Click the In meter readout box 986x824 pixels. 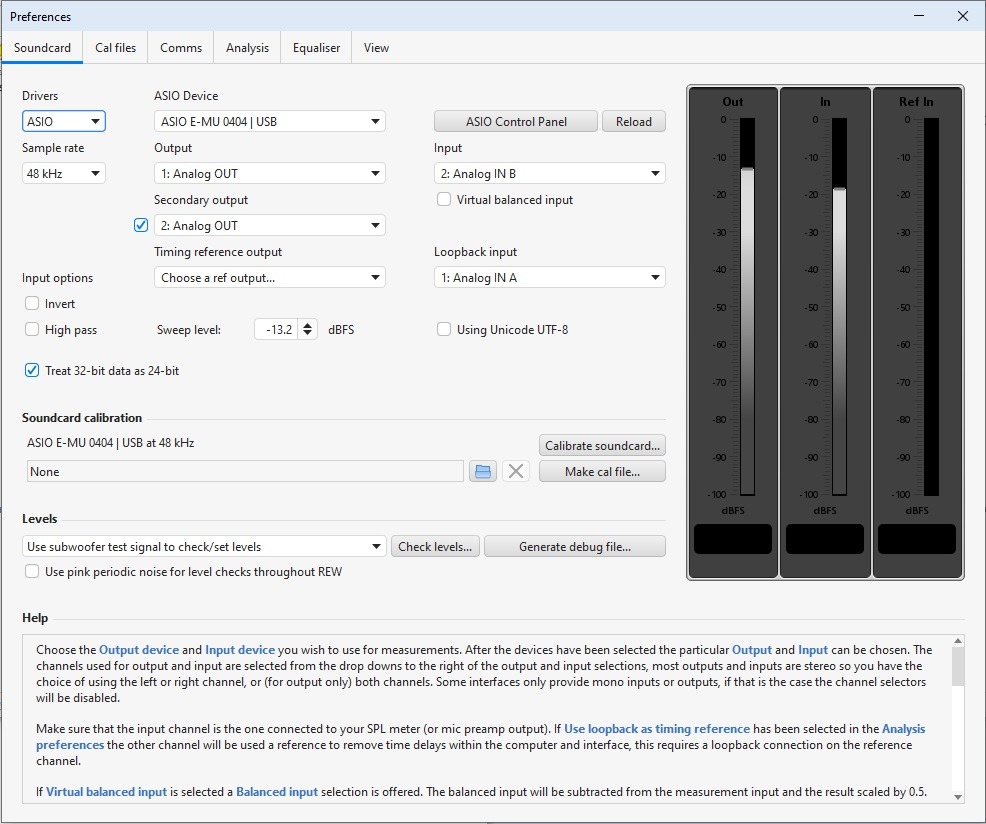click(824, 539)
